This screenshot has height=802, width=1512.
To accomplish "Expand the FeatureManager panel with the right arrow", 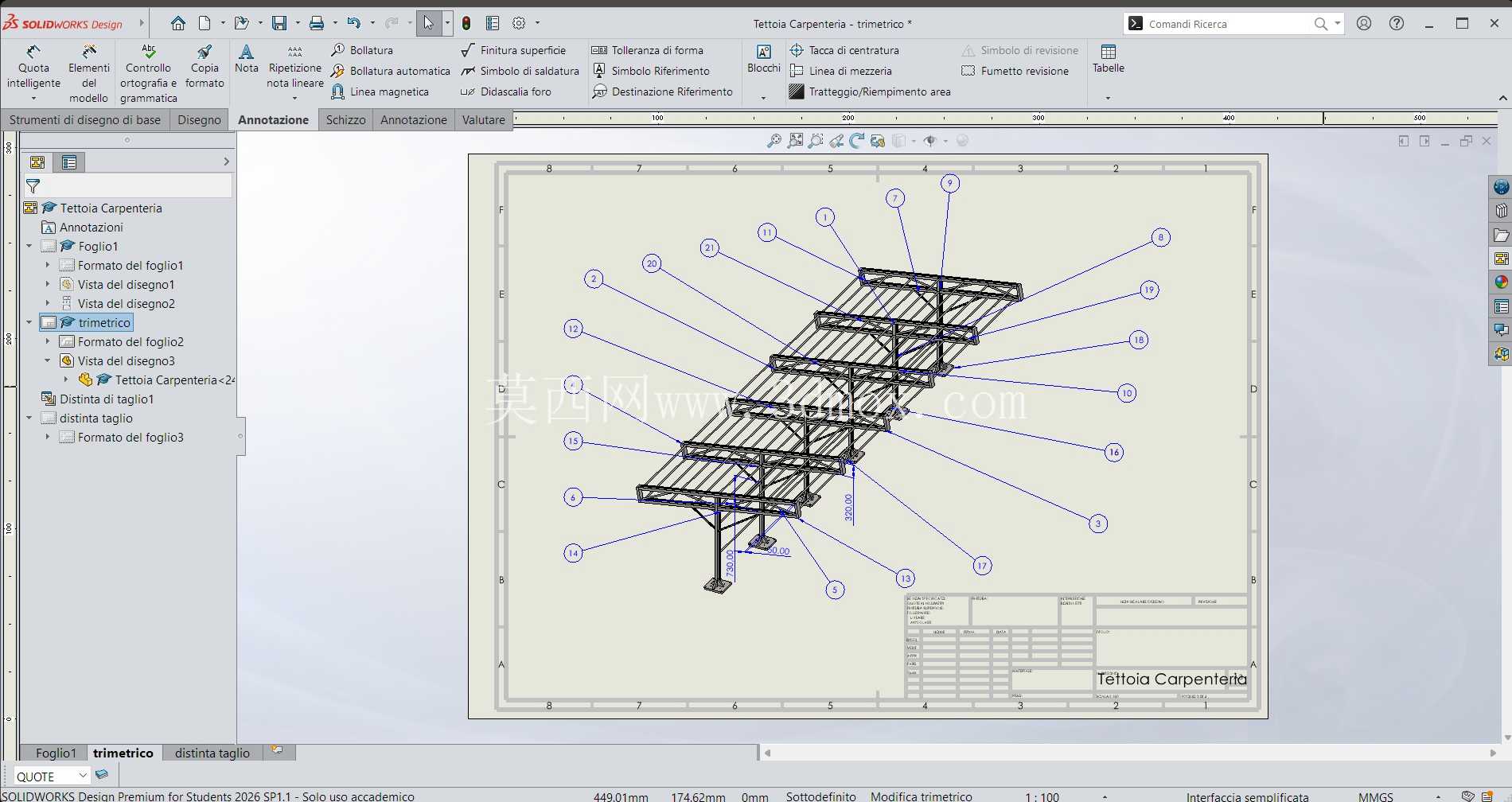I will pyautogui.click(x=227, y=162).
